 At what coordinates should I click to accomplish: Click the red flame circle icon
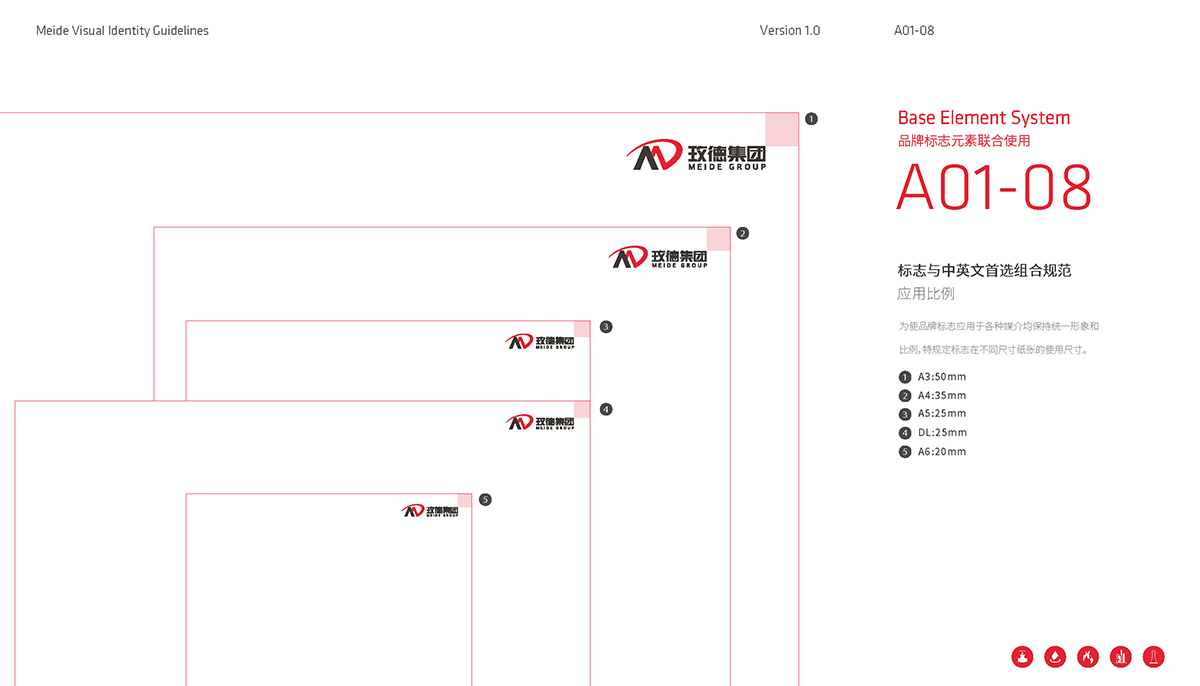pos(1088,657)
